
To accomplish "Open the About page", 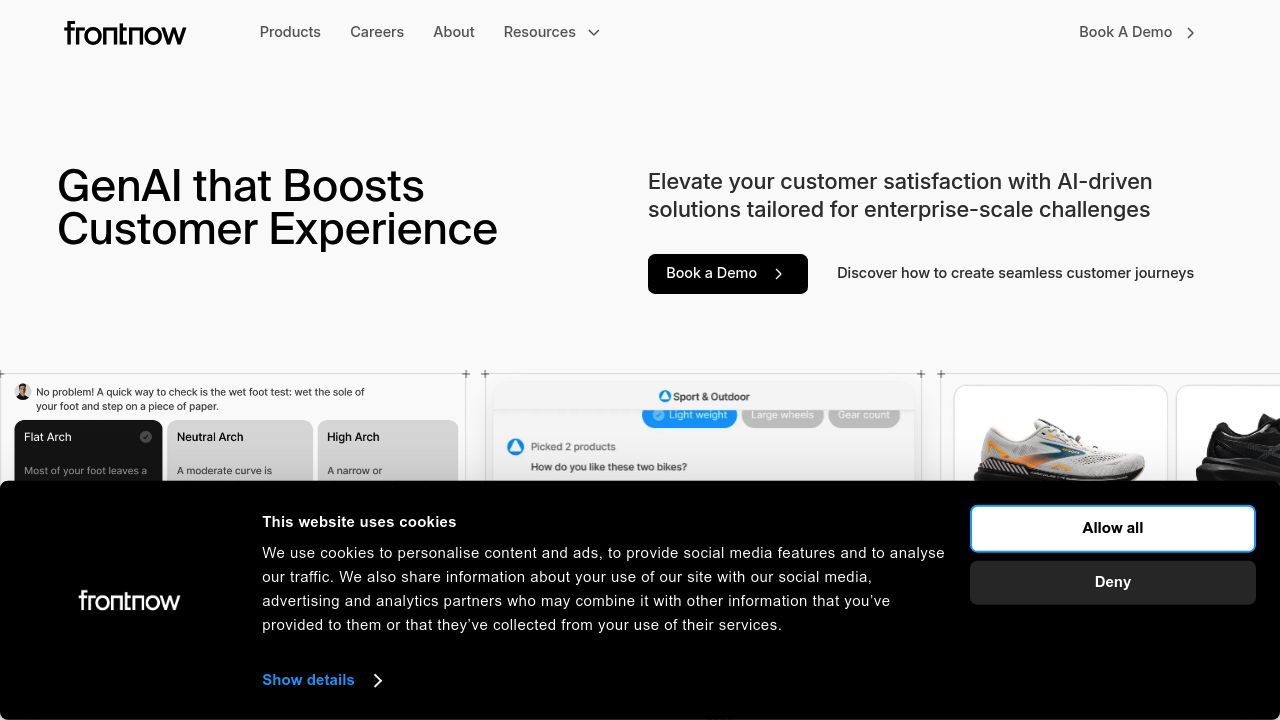I will click(x=454, y=32).
